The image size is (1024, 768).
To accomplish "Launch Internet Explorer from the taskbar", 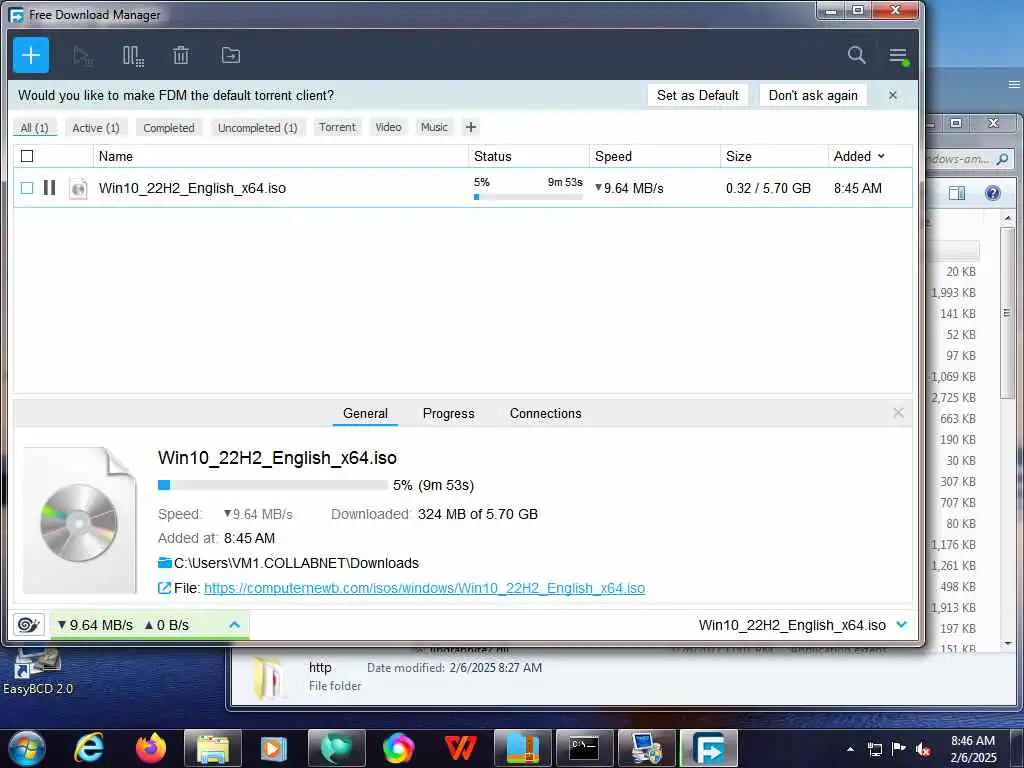I will [x=88, y=748].
